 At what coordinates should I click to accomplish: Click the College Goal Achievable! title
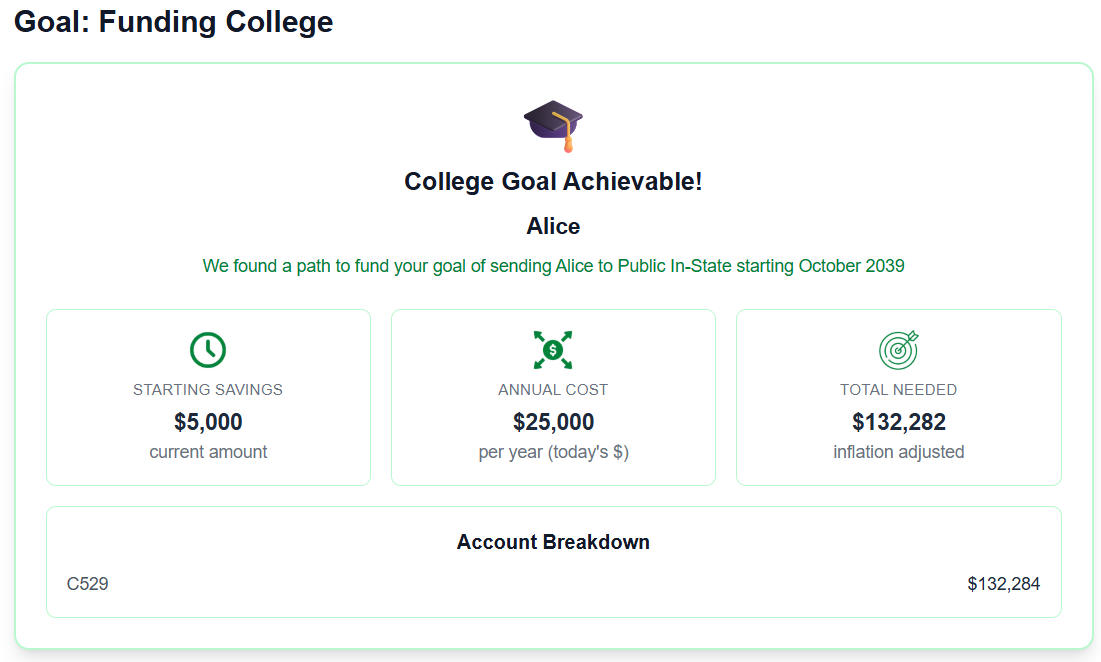click(x=553, y=182)
